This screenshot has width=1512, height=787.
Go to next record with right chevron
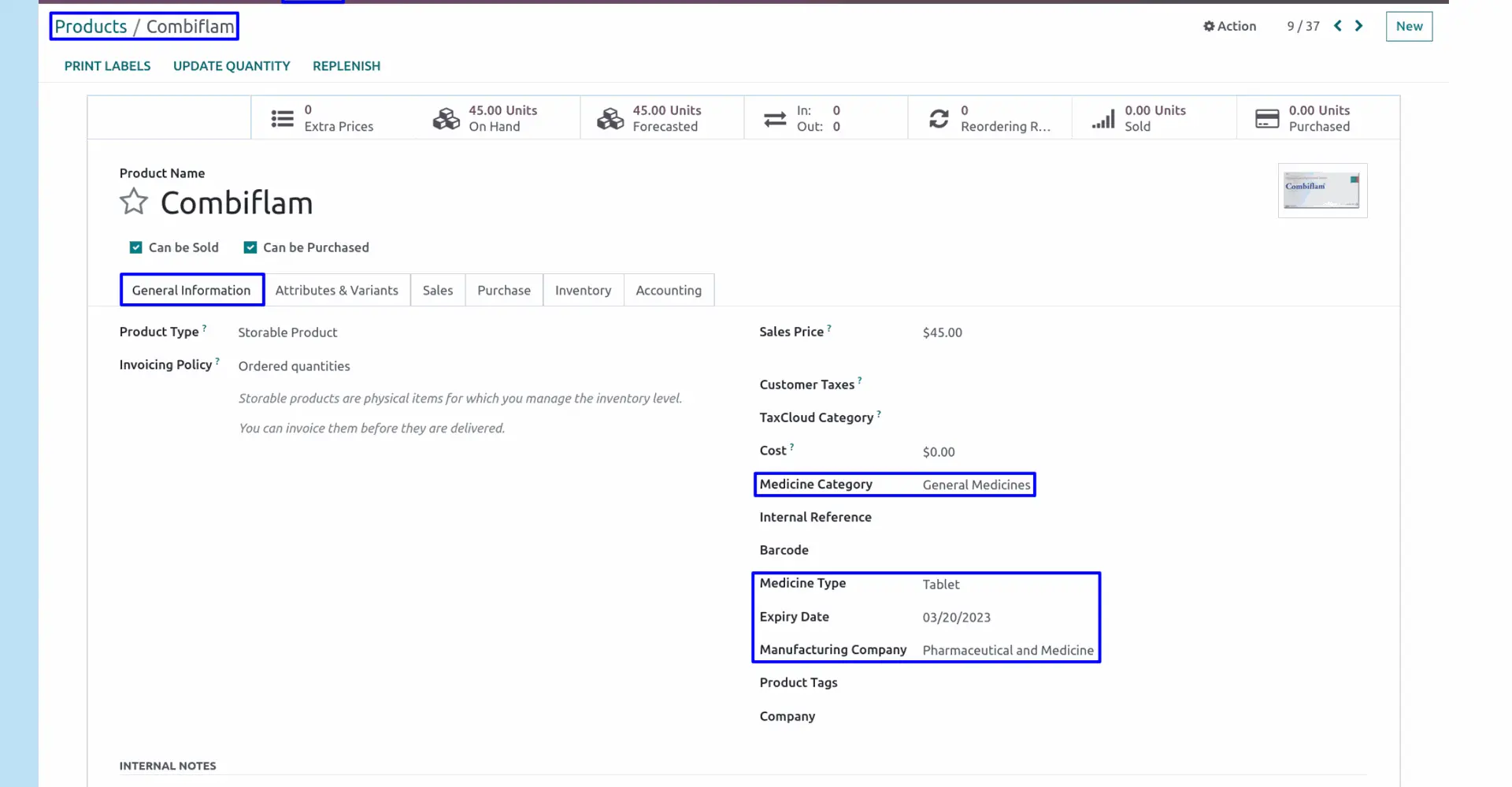[1359, 26]
